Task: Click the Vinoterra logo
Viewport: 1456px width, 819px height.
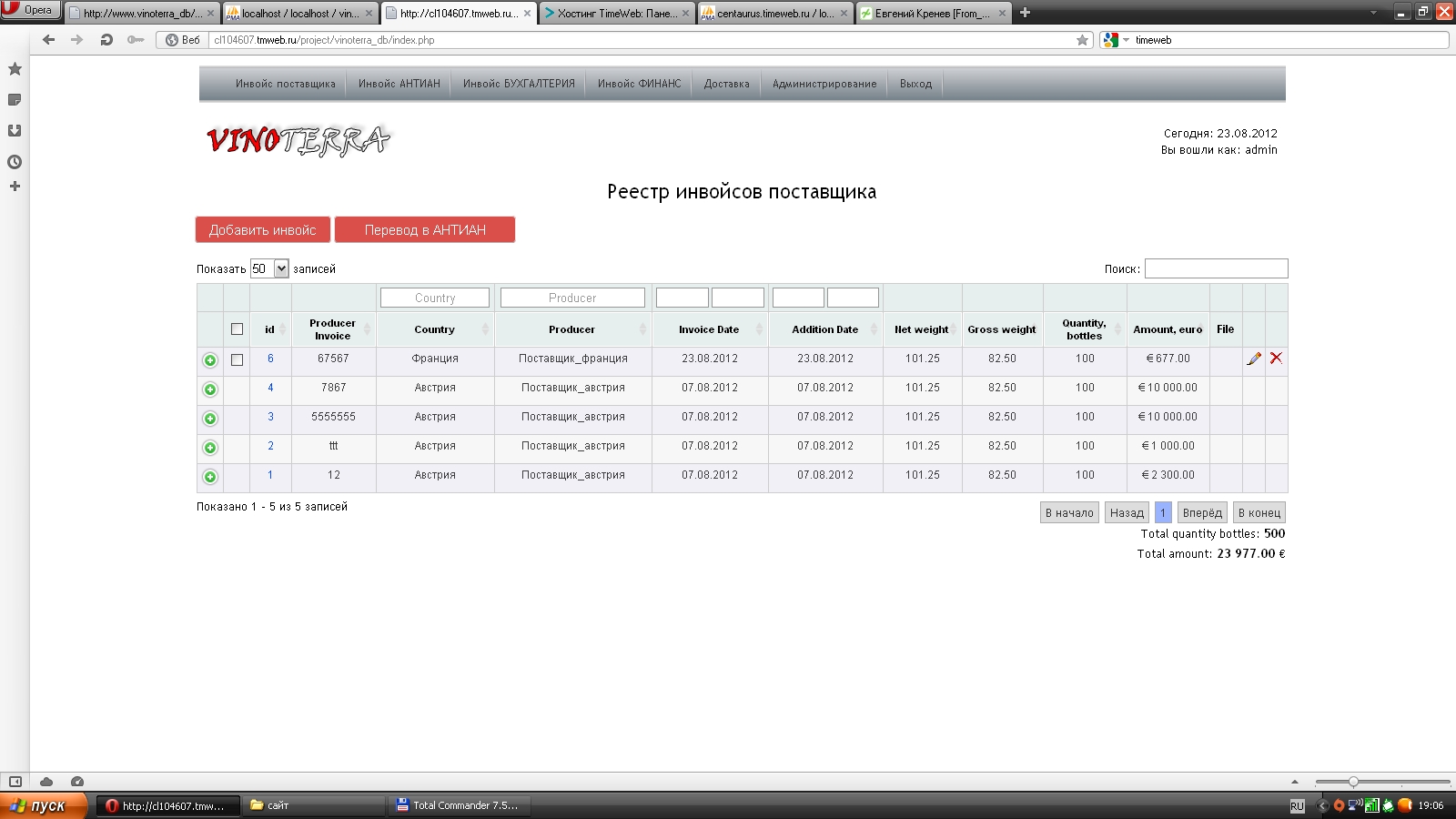Action: 298,140
